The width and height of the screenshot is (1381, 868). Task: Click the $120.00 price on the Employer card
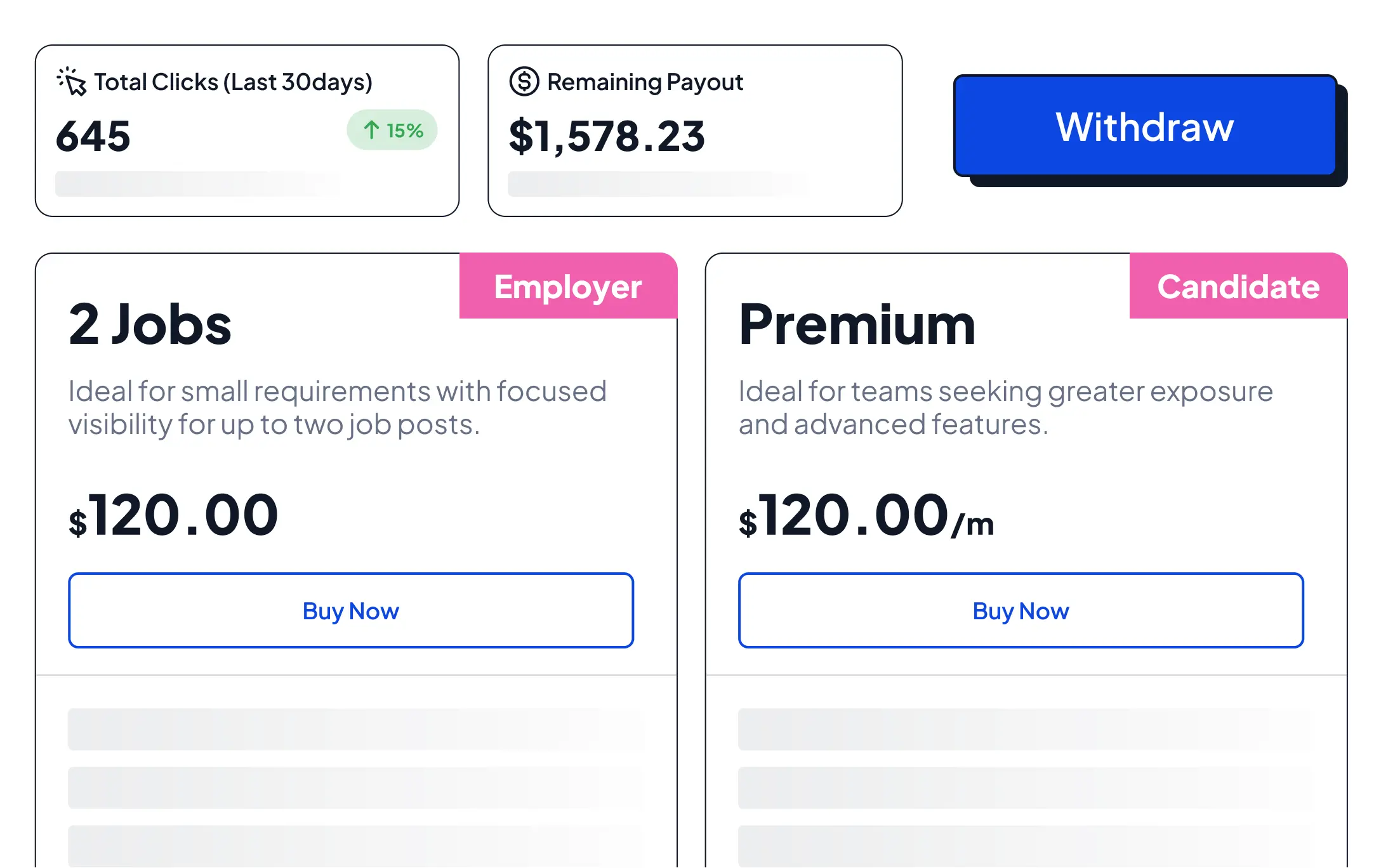click(173, 514)
